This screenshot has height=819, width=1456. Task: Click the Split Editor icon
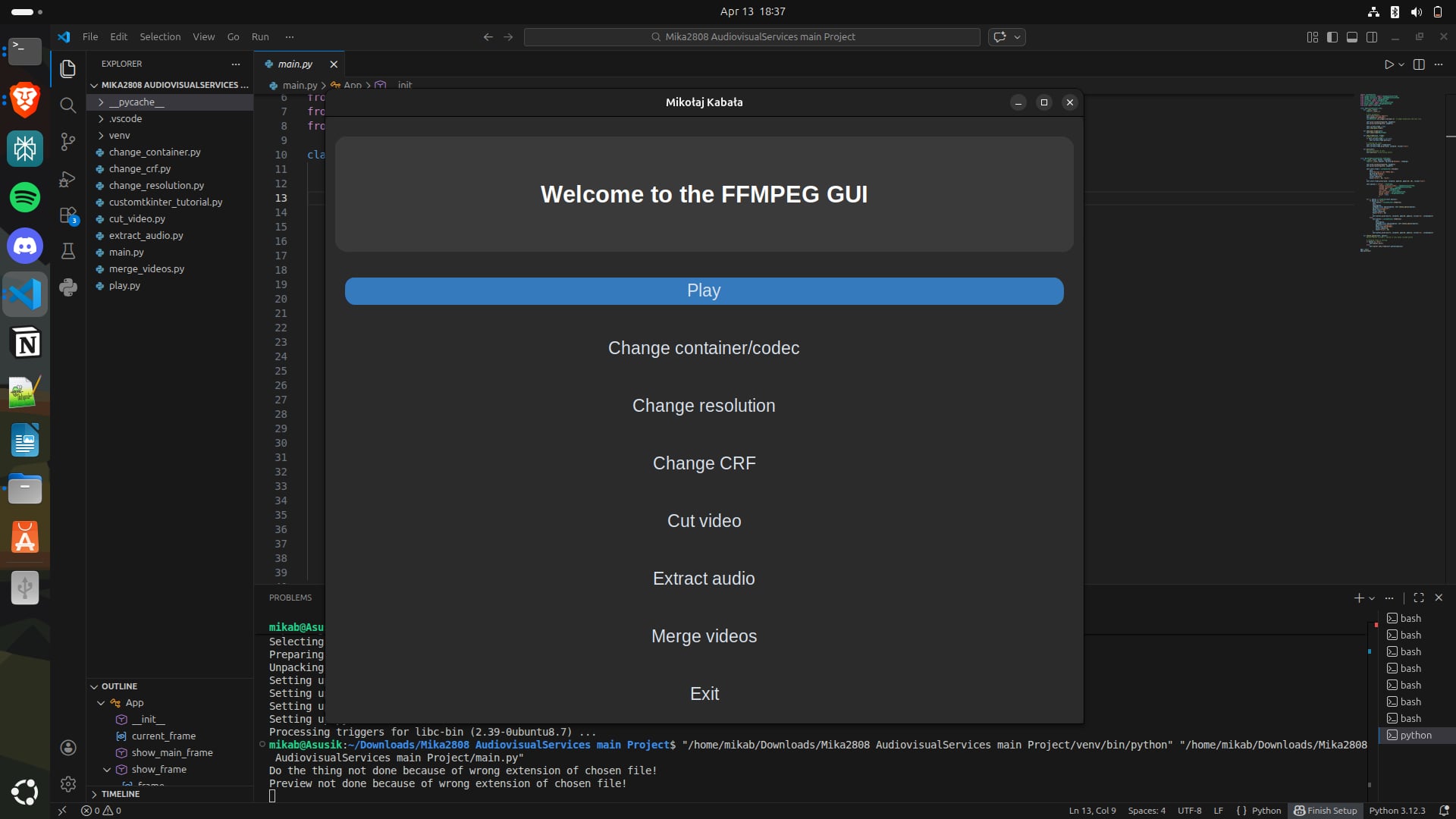[x=1419, y=64]
